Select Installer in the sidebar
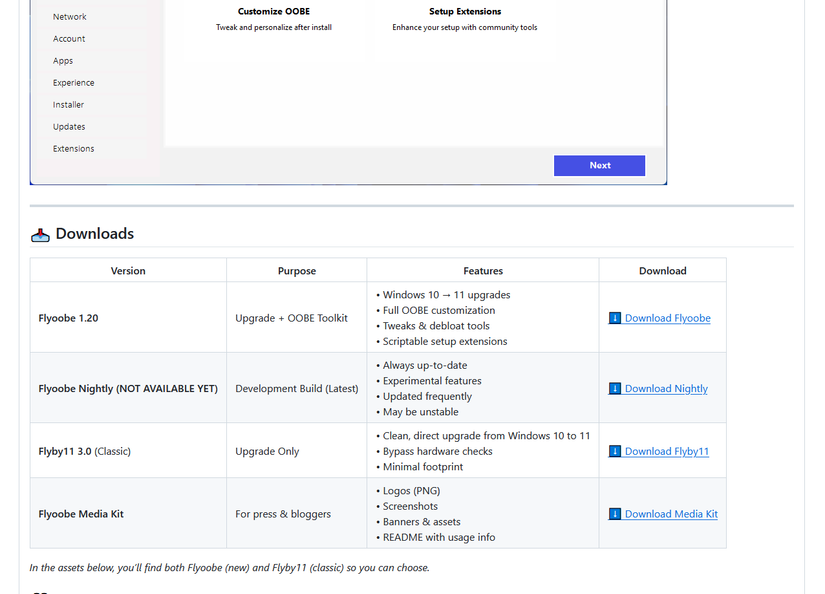Image resolution: width=825 pixels, height=594 pixels. 68,105
